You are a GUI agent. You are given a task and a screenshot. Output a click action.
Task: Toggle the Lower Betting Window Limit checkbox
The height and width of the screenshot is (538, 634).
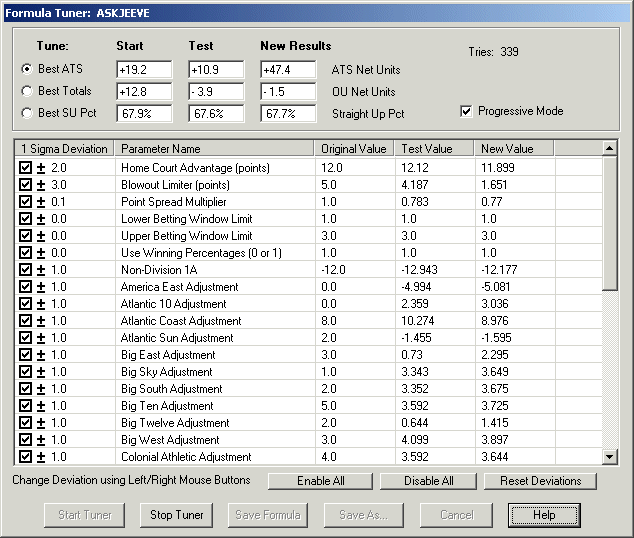pos(25,218)
